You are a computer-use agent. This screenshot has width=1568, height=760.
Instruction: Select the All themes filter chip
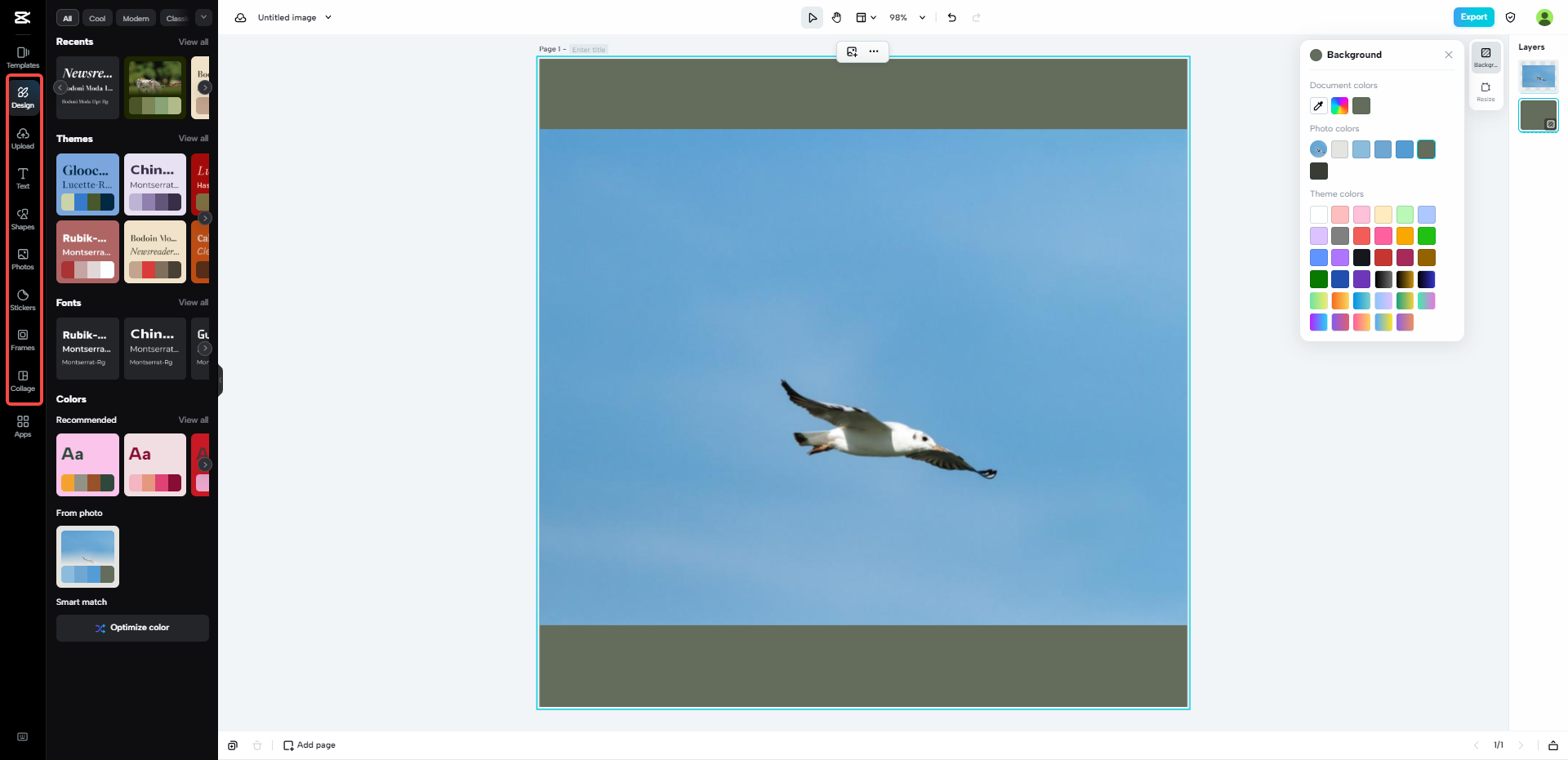point(67,17)
